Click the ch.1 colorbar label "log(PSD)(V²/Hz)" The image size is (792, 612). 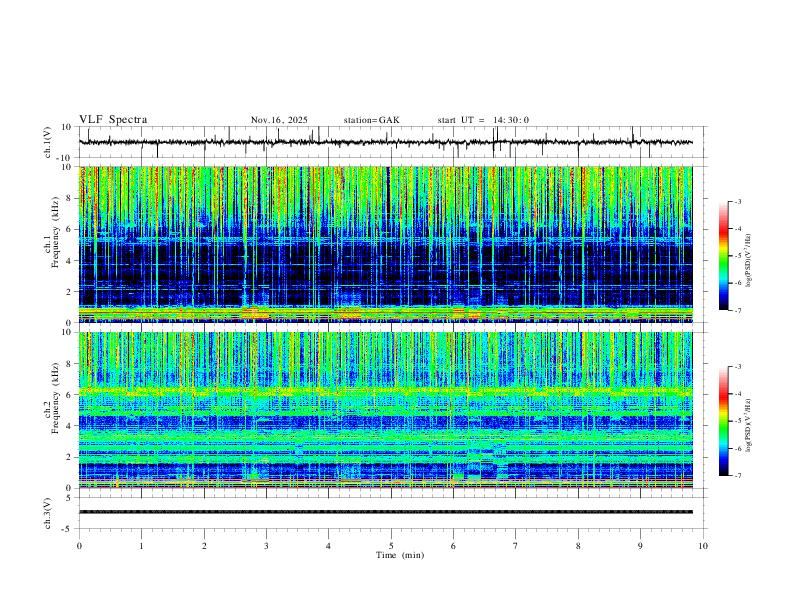point(749,260)
